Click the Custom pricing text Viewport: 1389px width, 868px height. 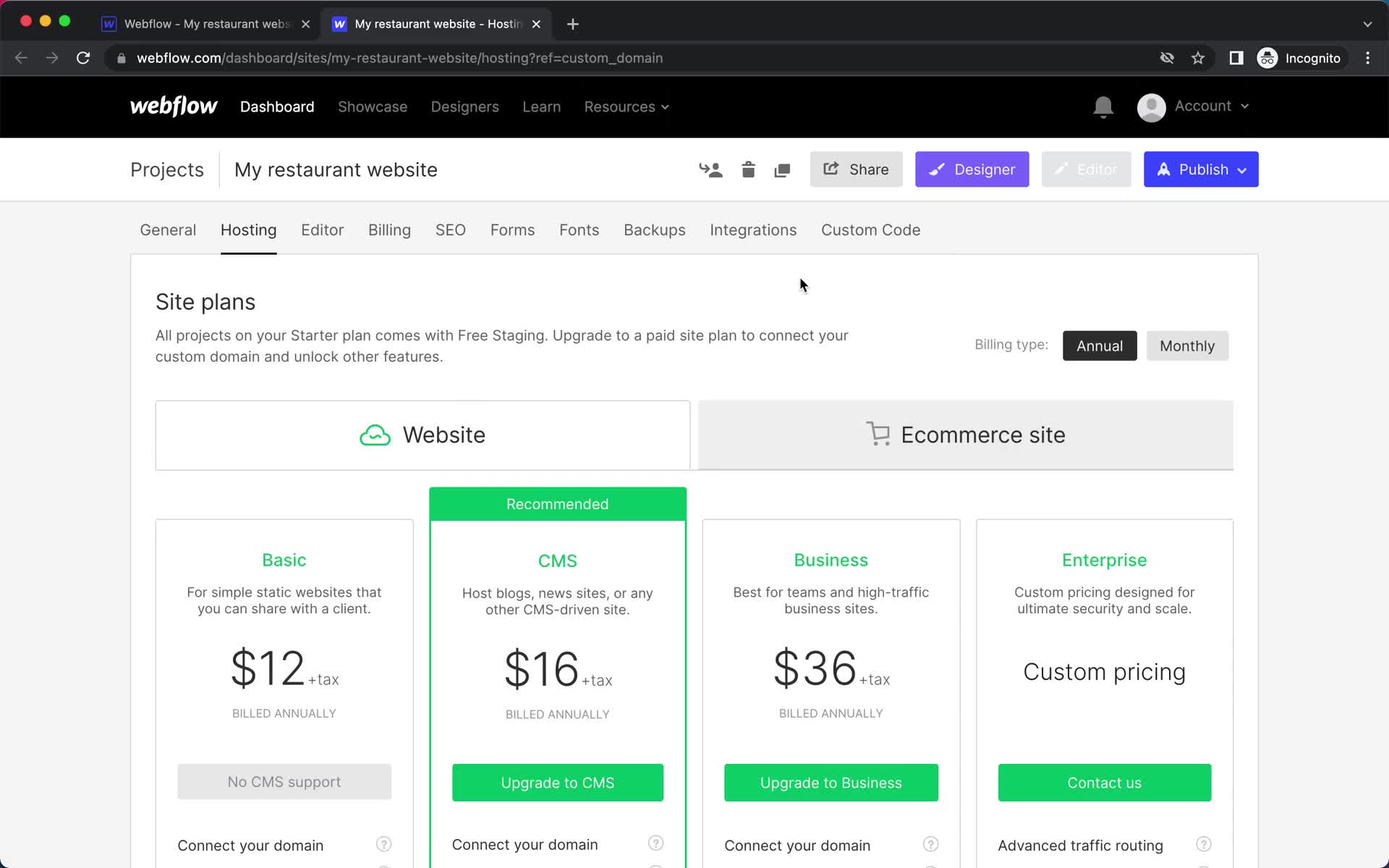coord(1104,672)
